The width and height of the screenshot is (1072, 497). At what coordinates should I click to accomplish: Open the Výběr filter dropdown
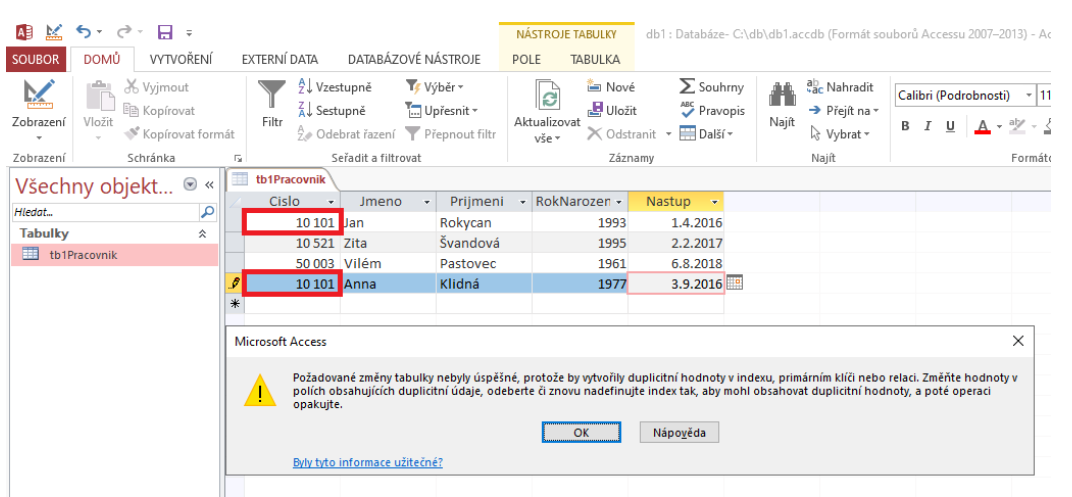pos(435,88)
